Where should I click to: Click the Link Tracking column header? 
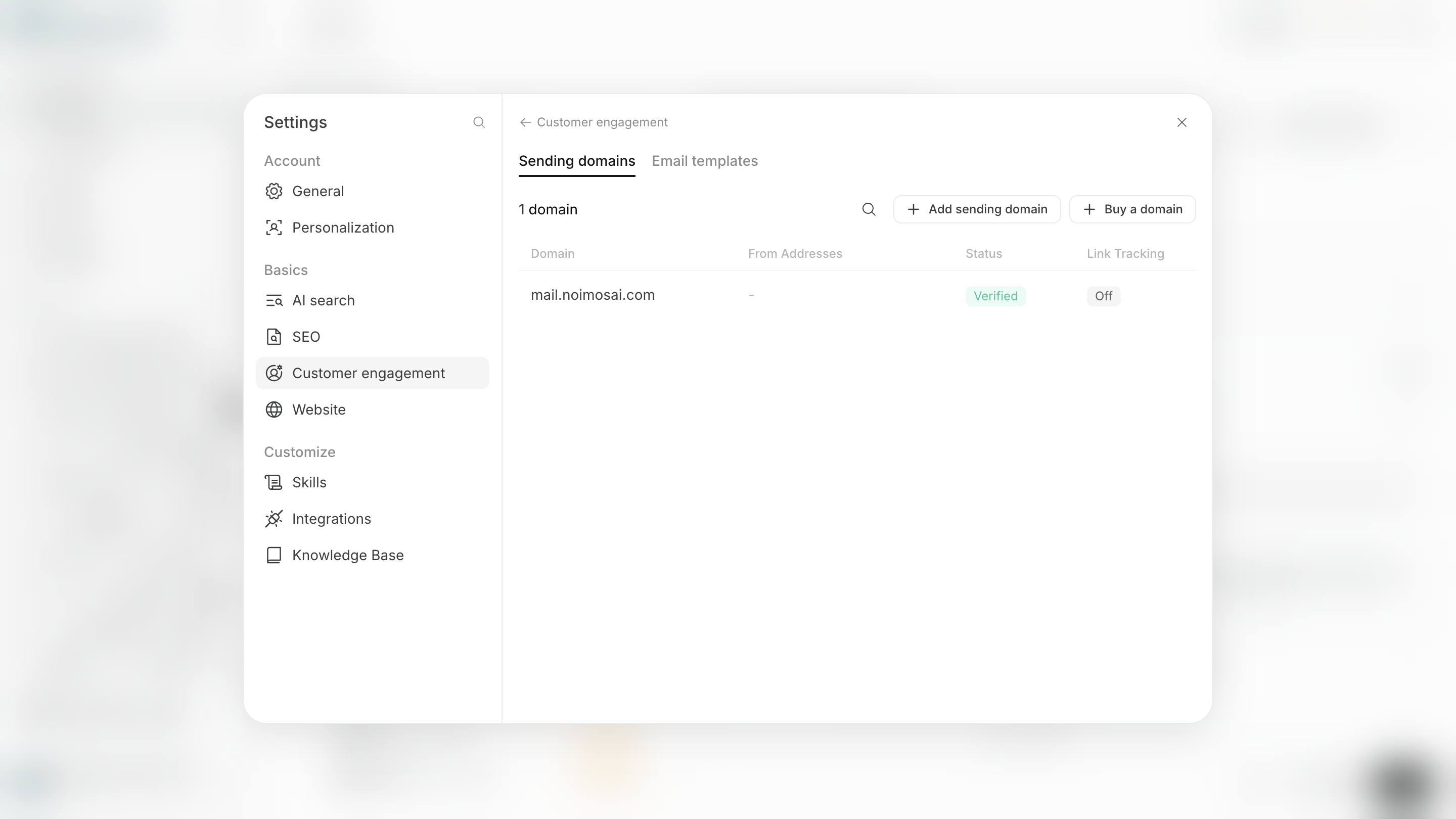click(1125, 254)
